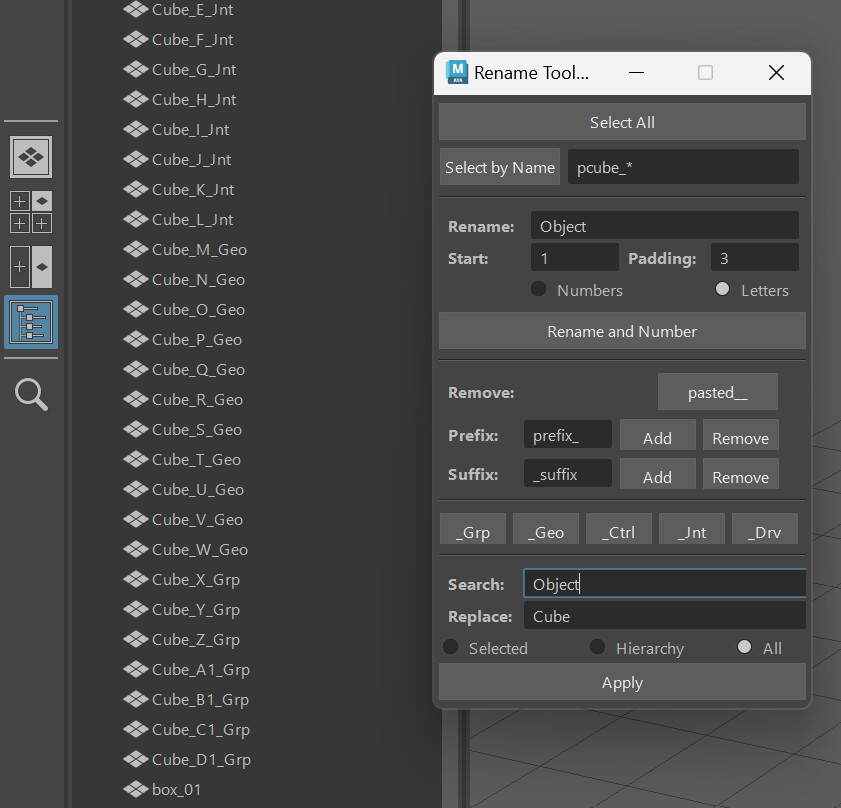Click the highlighted outliner list icon
841x808 pixels.
(x=30, y=322)
